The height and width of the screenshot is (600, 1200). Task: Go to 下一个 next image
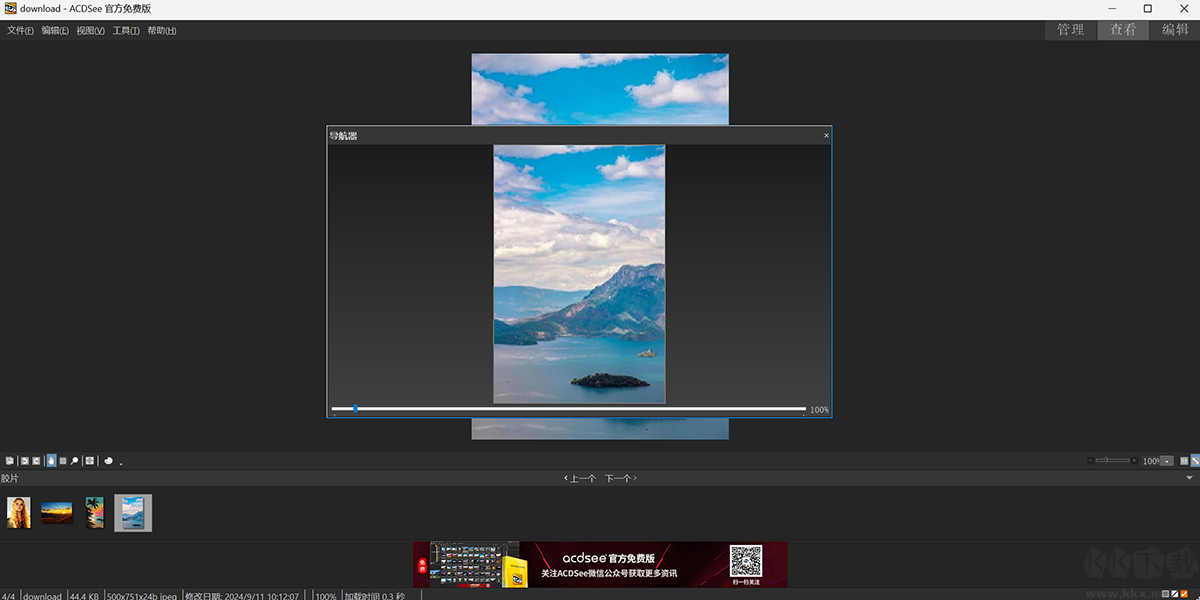click(x=621, y=478)
